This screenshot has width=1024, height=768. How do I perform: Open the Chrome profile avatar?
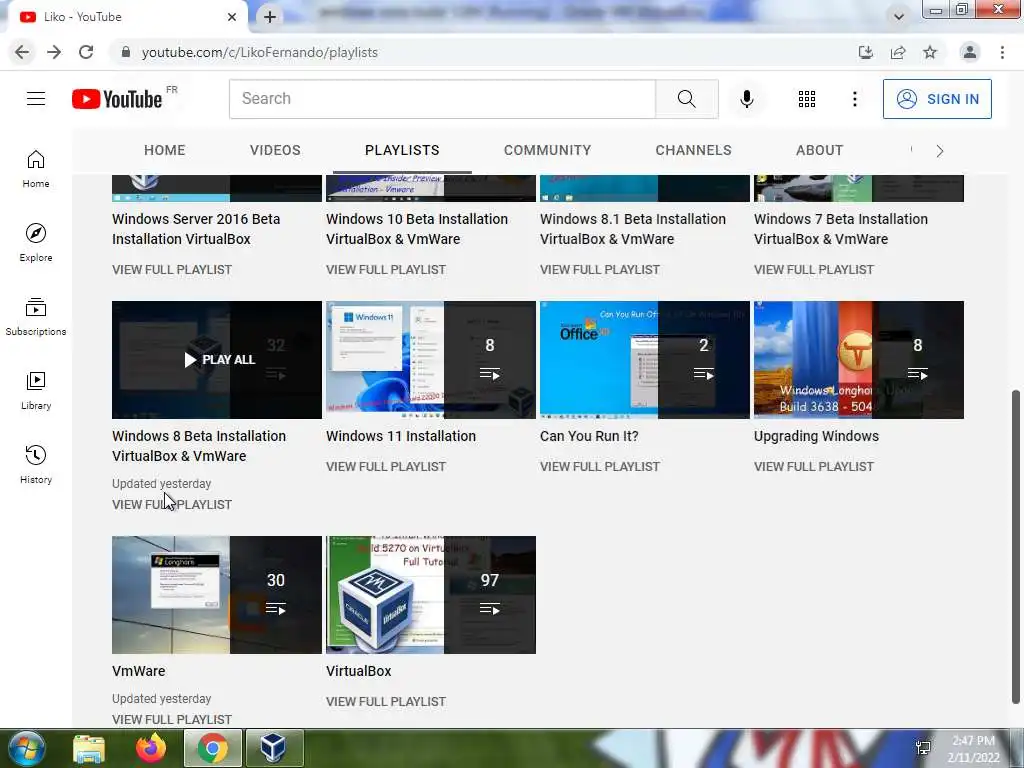click(970, 52)
